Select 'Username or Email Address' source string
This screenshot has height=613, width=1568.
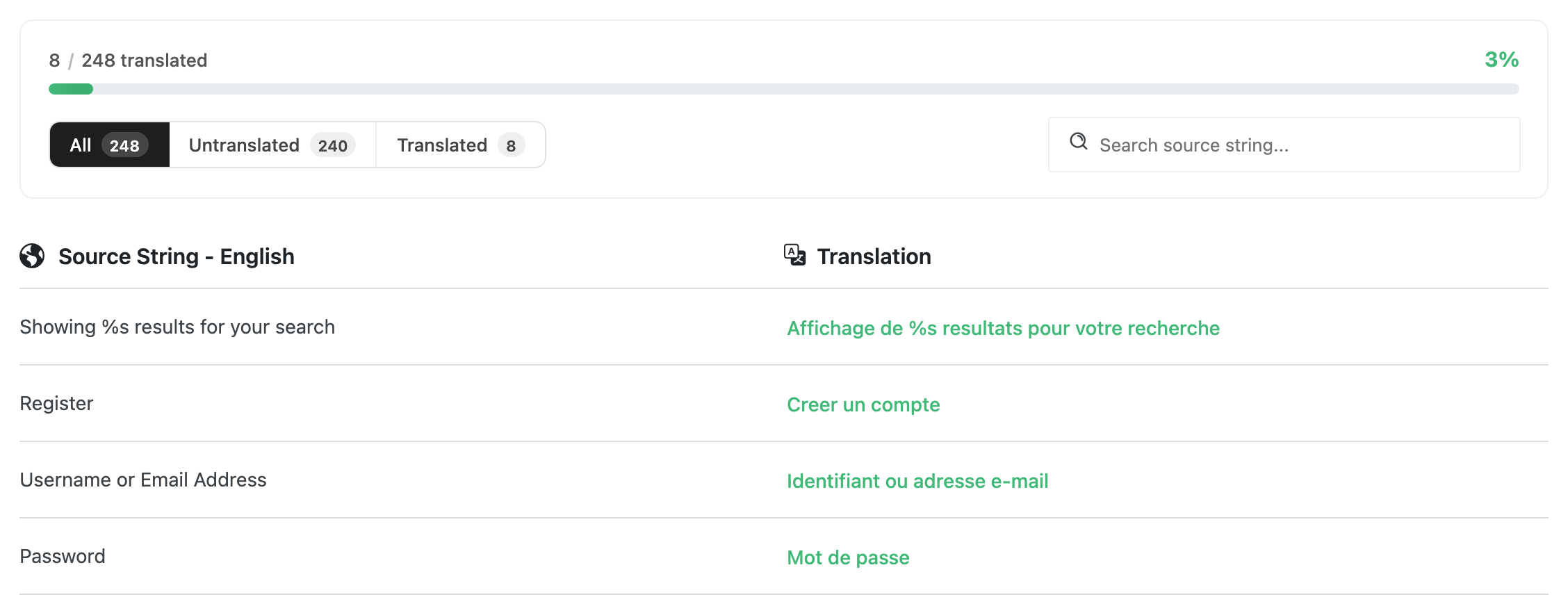(143, 480)
